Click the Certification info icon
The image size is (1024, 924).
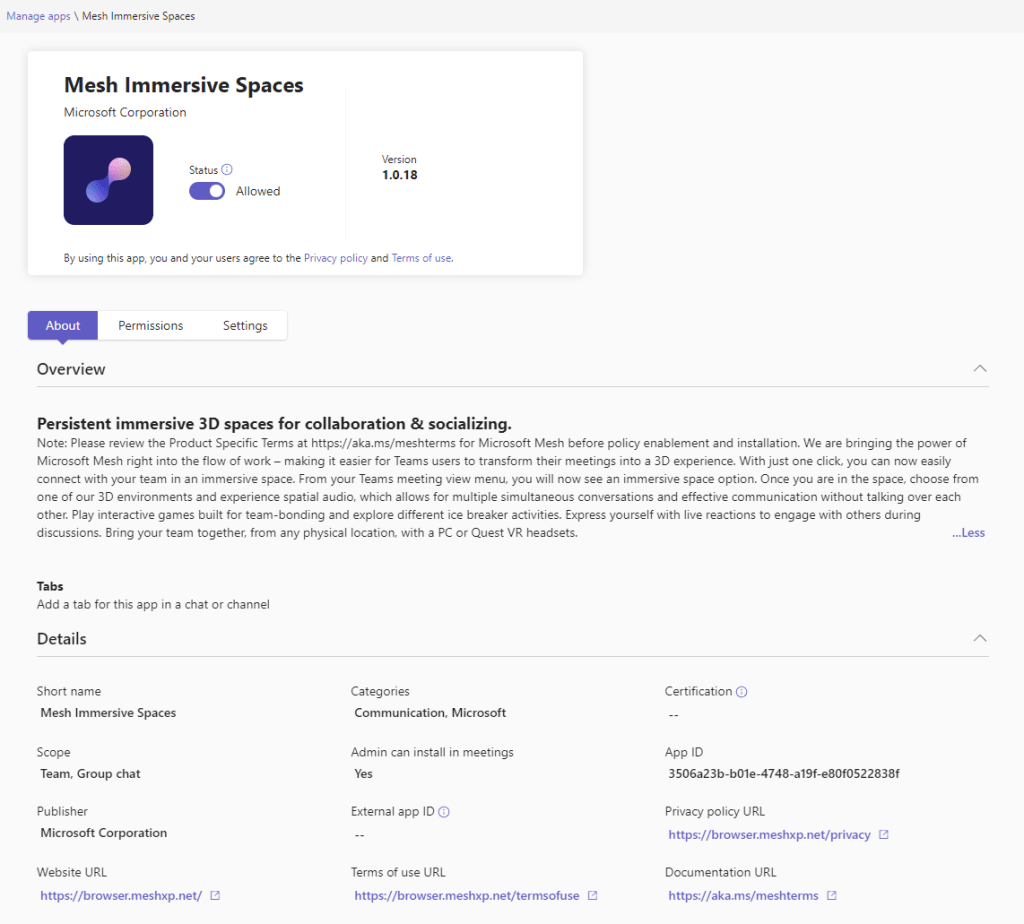point(742,691)
